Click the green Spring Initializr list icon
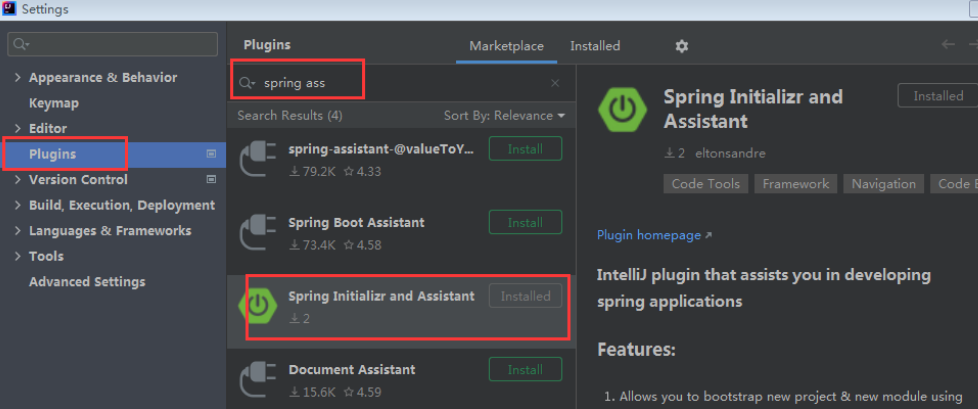The image size is (978, 409). coord(258,306)
